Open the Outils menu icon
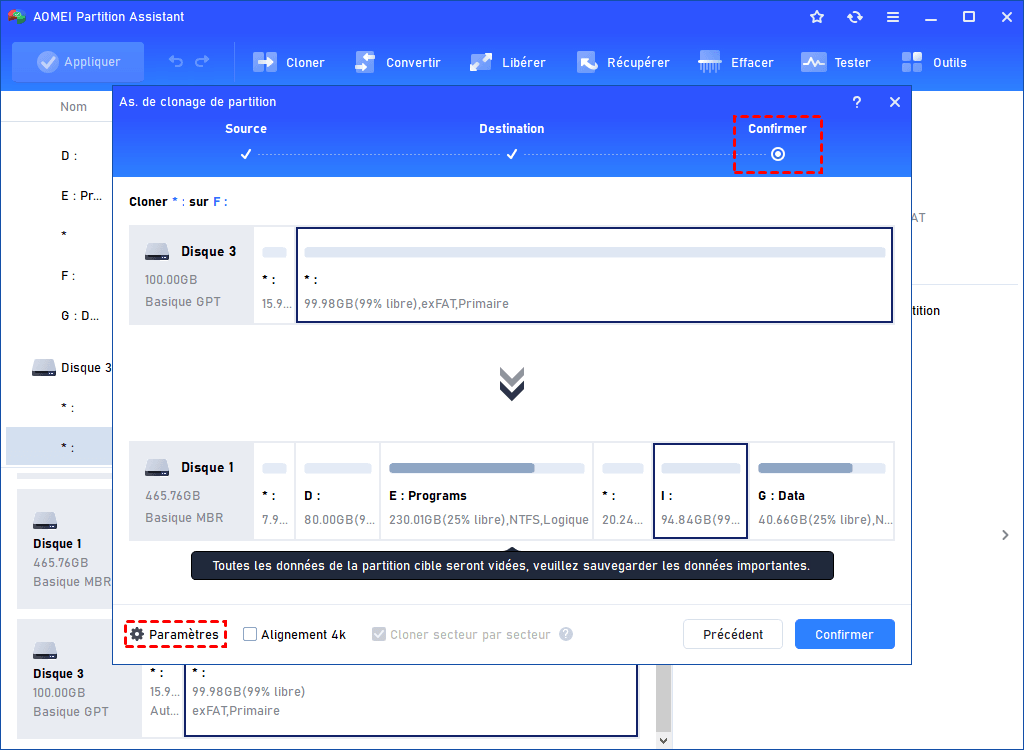Image resolution: width=1024 pixels, height=750 pixels. (x=912, y=62)
